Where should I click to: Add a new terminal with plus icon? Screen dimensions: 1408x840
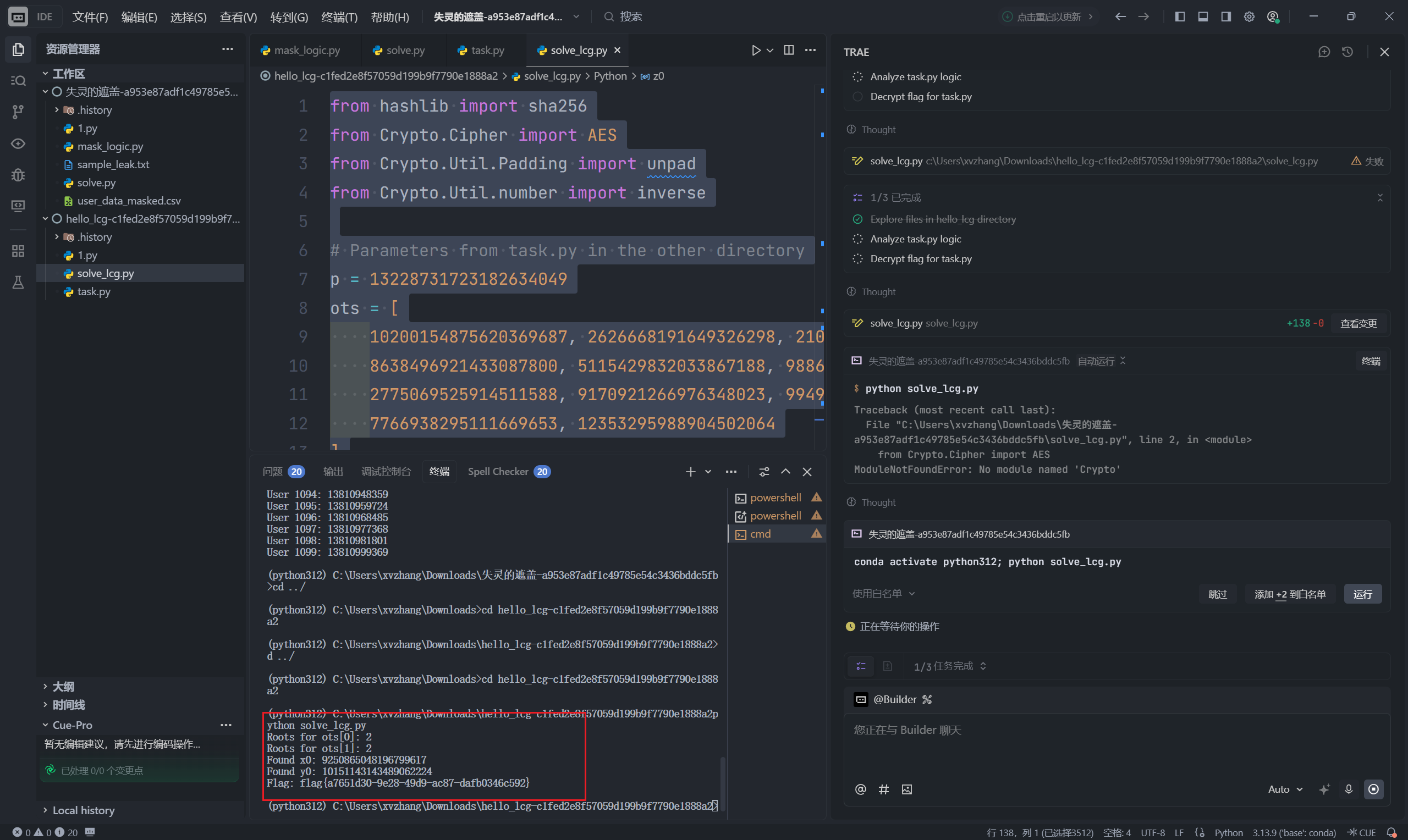[691, 472]
